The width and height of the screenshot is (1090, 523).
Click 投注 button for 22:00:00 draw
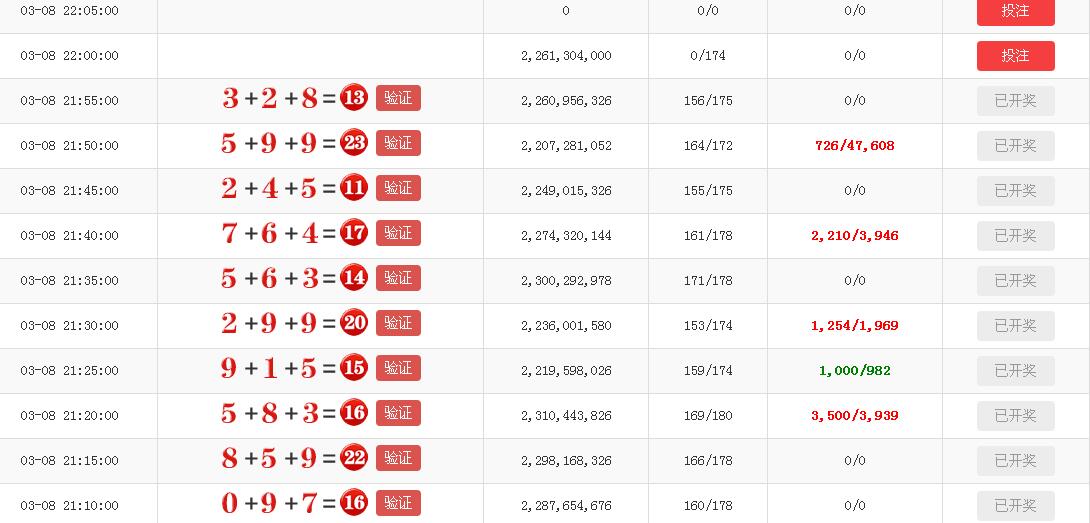(1015, 56)
